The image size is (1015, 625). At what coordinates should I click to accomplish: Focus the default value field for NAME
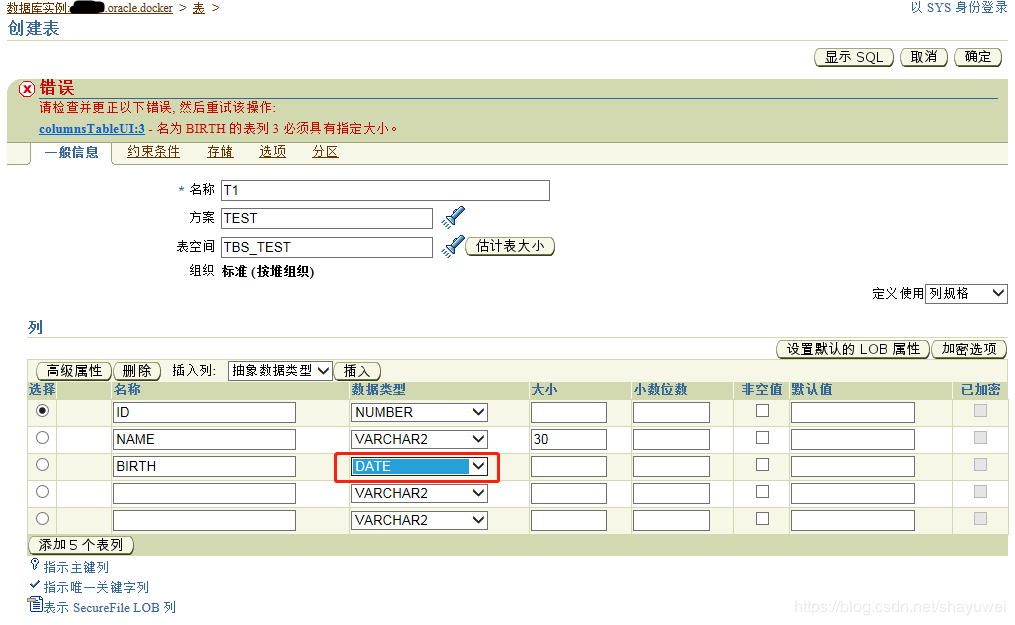pyautogui.click(x=853, y=439)
